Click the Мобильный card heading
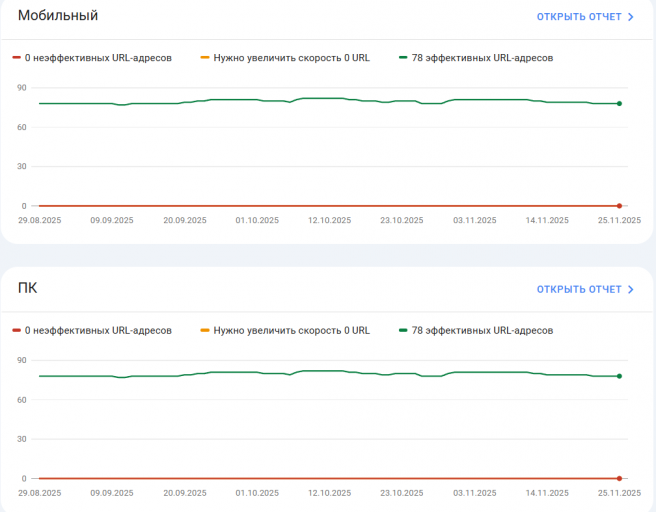Image resolution: width=656 pixels, height=512 pixels. coord(58,16)
